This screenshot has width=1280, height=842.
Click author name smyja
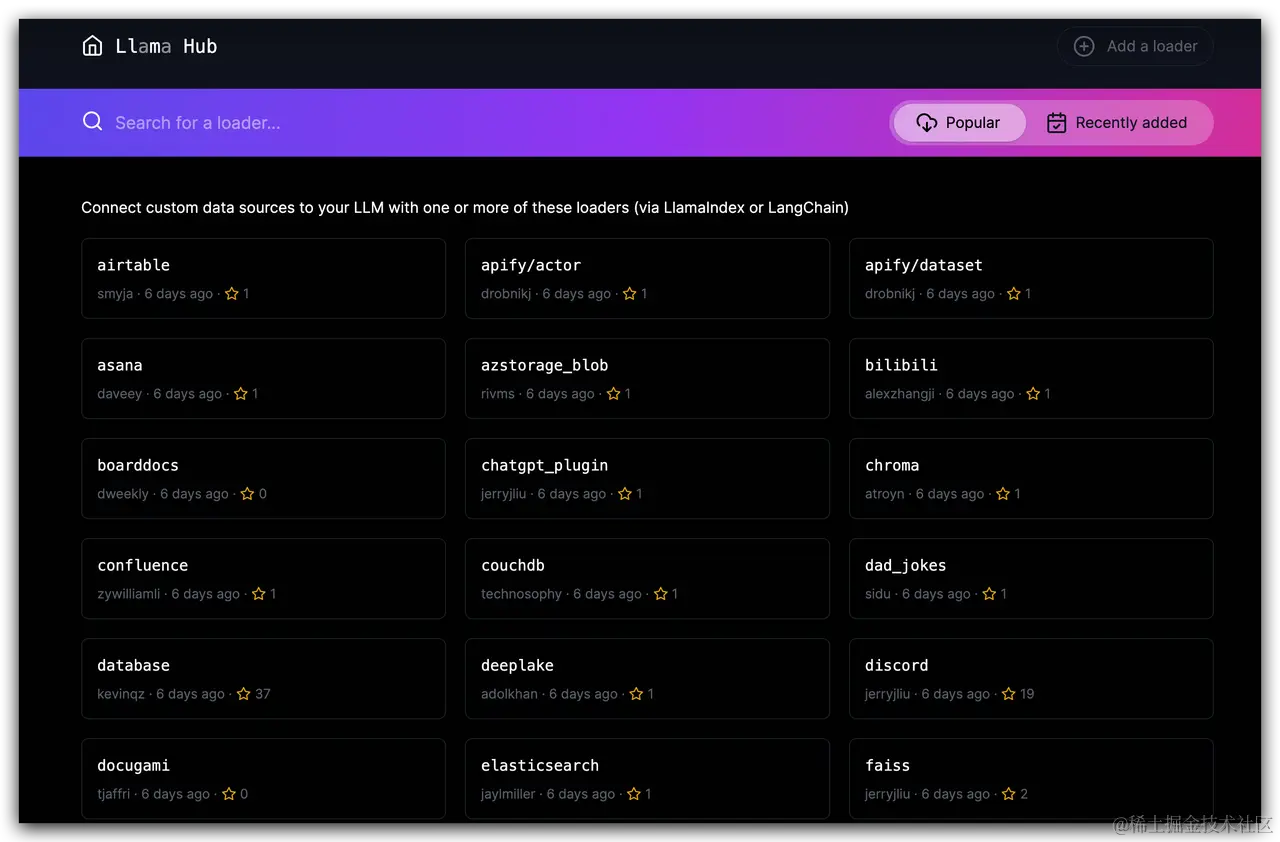(115, 294)
